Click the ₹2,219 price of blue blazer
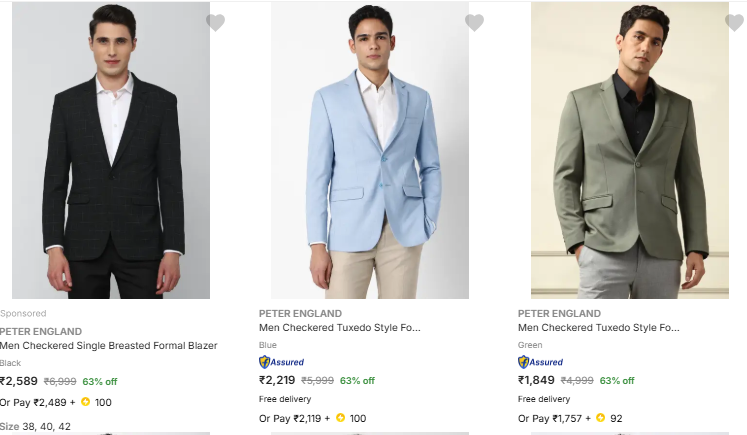Viewport: 747px width, 435px height. click(x=277, y=380)
